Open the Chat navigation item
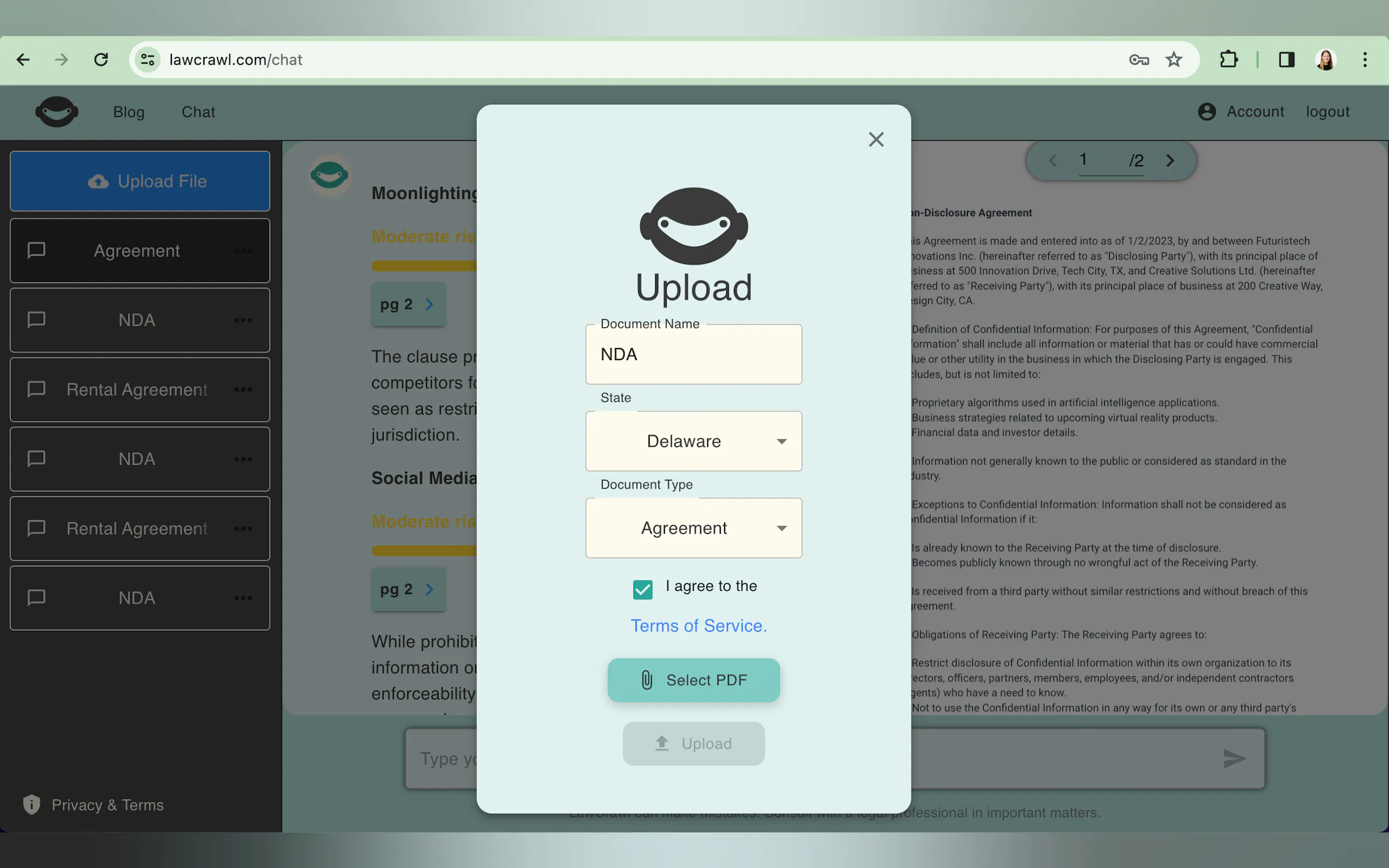 point(198,112)
